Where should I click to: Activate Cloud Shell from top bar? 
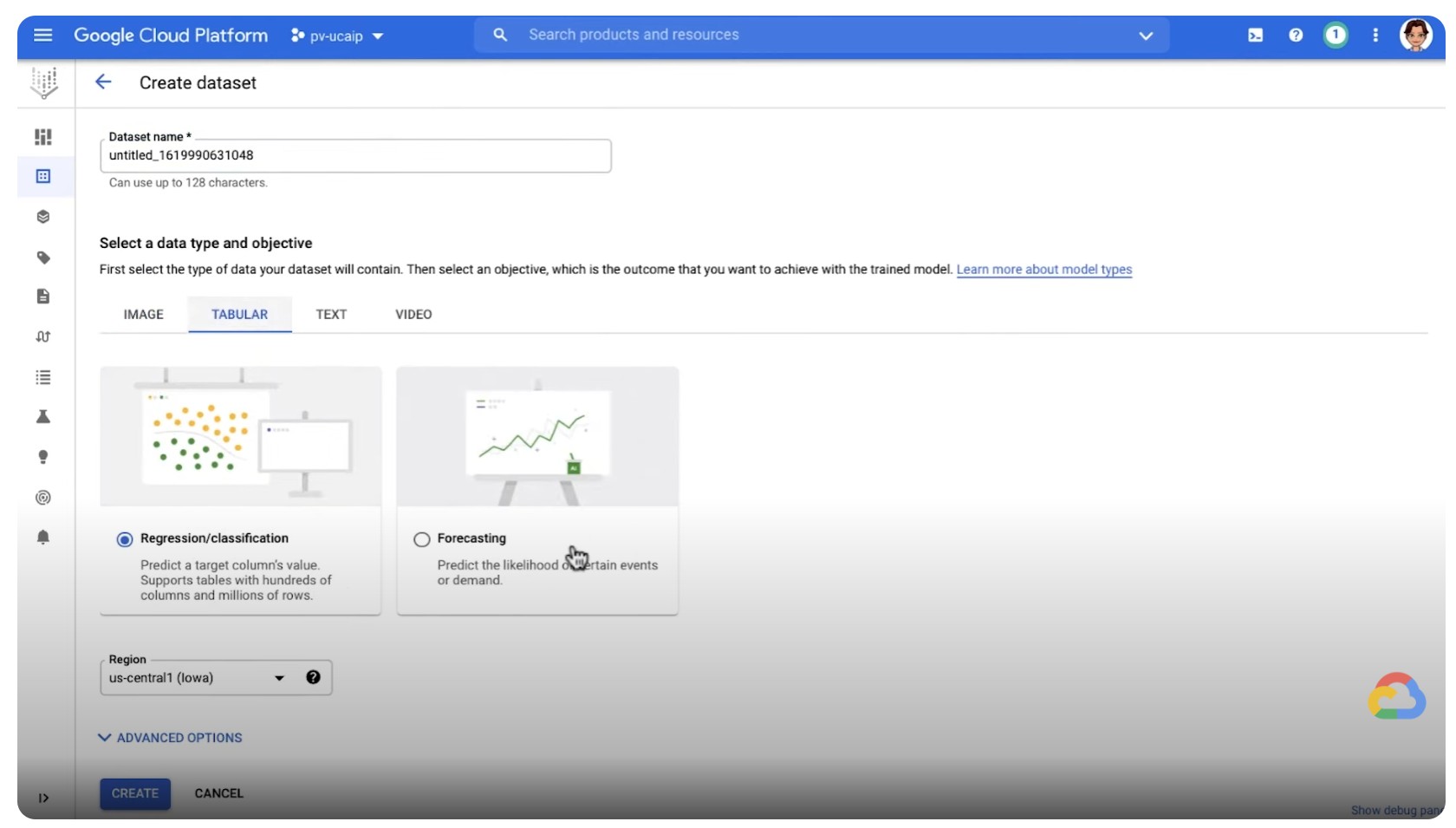coord(1255,36)
